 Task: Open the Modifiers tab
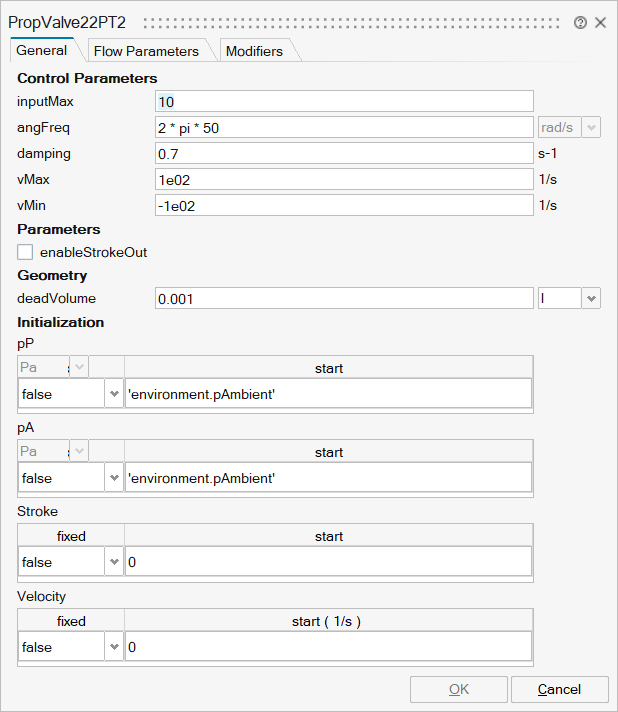click(254, 51)
